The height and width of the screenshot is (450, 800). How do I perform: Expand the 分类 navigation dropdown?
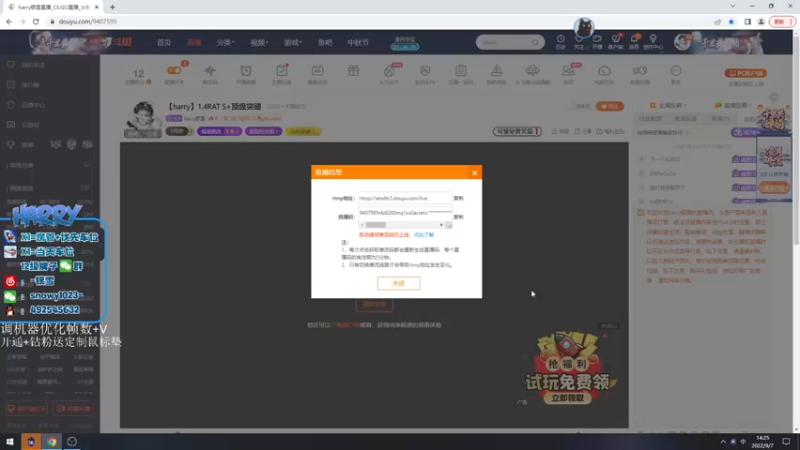(225, 42)
